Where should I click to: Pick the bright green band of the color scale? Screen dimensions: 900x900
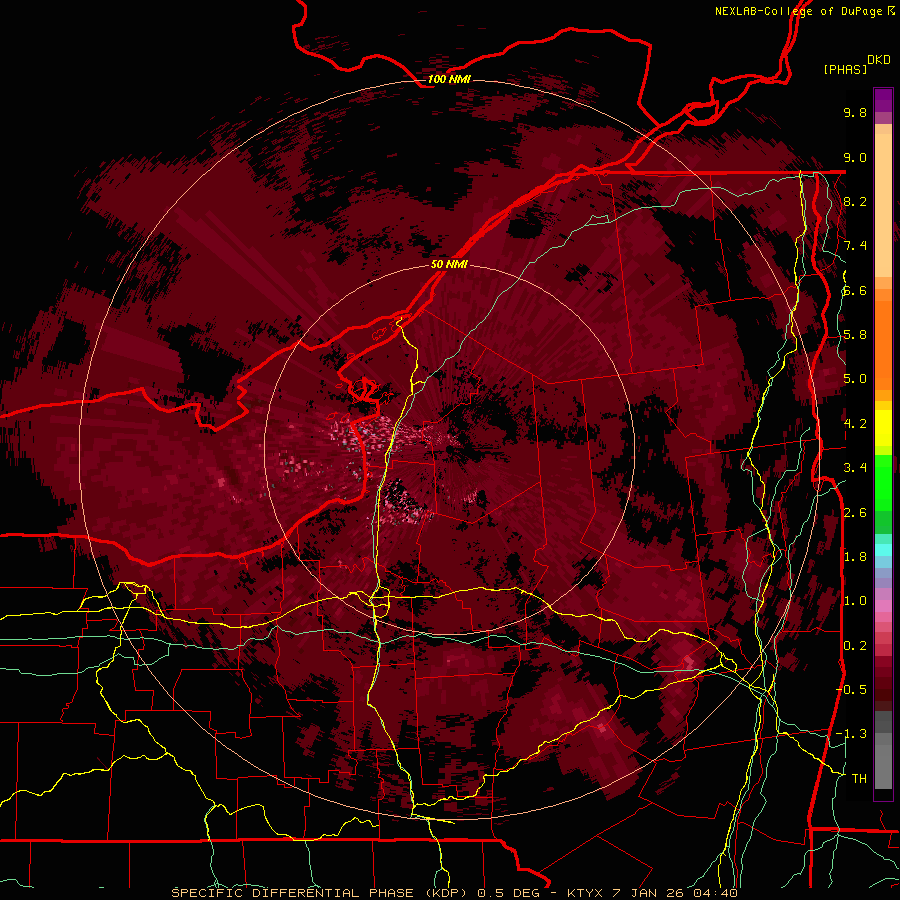883,482
